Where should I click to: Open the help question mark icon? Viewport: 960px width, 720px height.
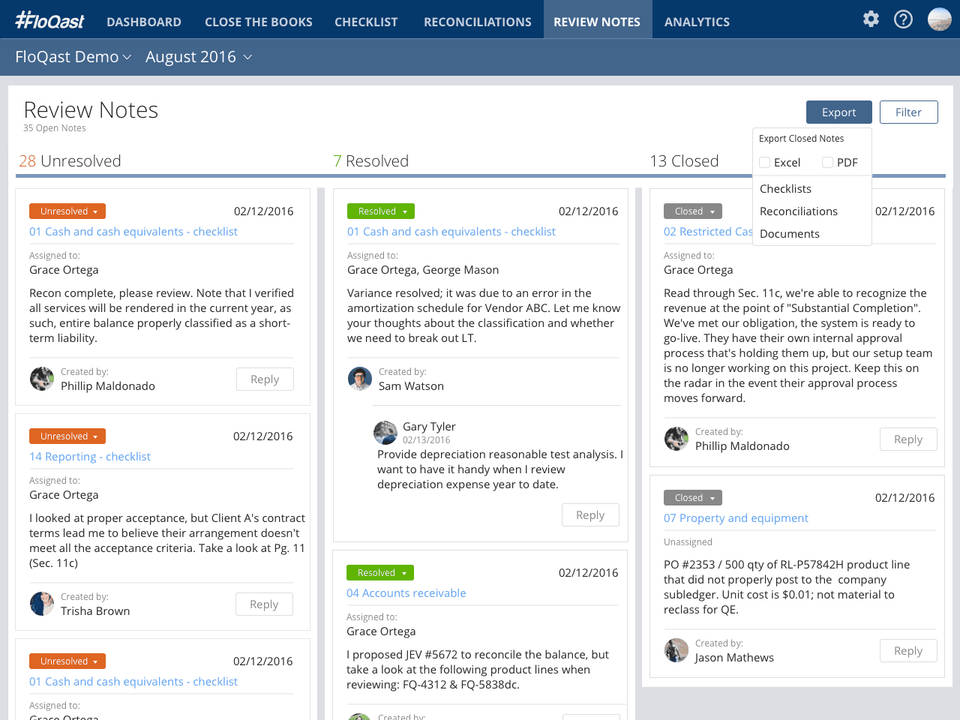point(903,20)
